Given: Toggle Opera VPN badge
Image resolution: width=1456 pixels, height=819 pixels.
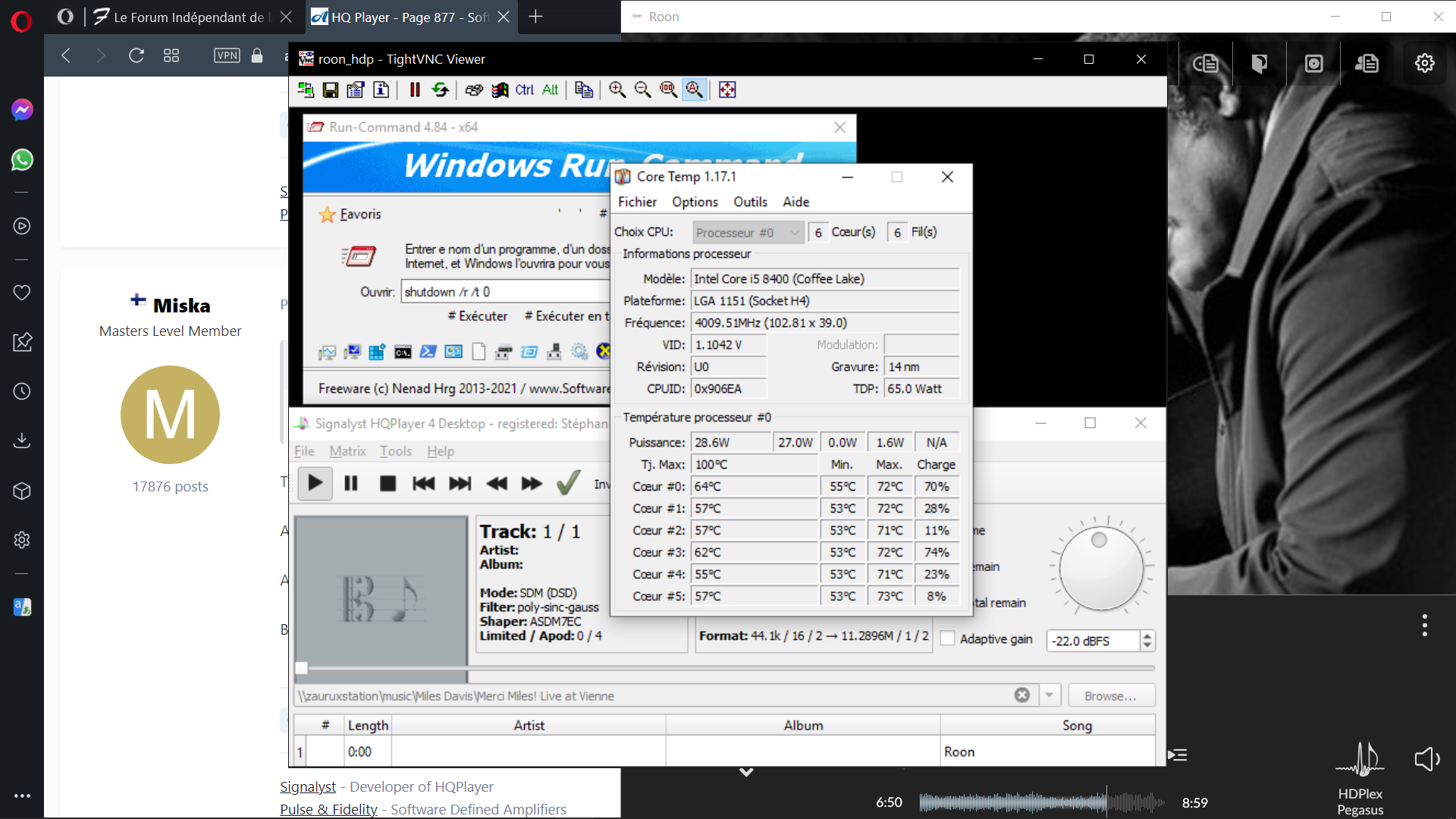Looking at the screenshot, I should tap(227, 55).
